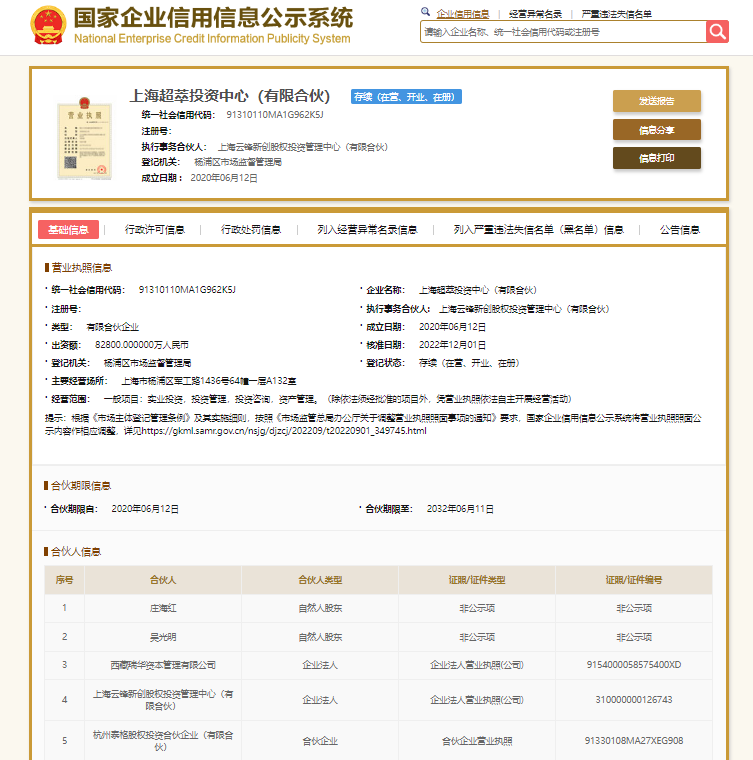Image resolution: width=753 pixels, height=760 pixels.
Task: Click the site title 国家企业信用信息公示系统
Action: [x=213, y=18]
